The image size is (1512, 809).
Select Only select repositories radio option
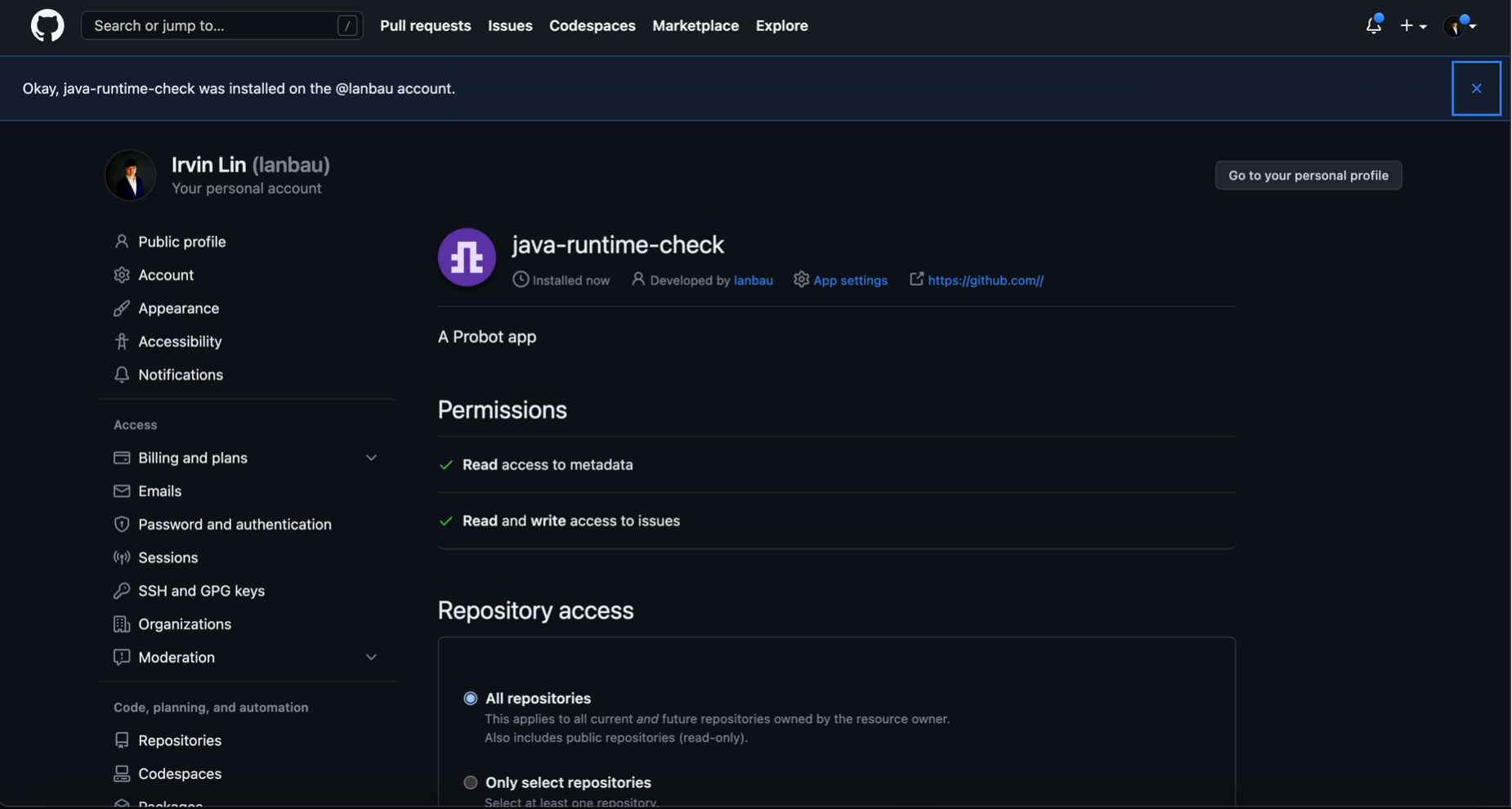[x=470, y=782]
